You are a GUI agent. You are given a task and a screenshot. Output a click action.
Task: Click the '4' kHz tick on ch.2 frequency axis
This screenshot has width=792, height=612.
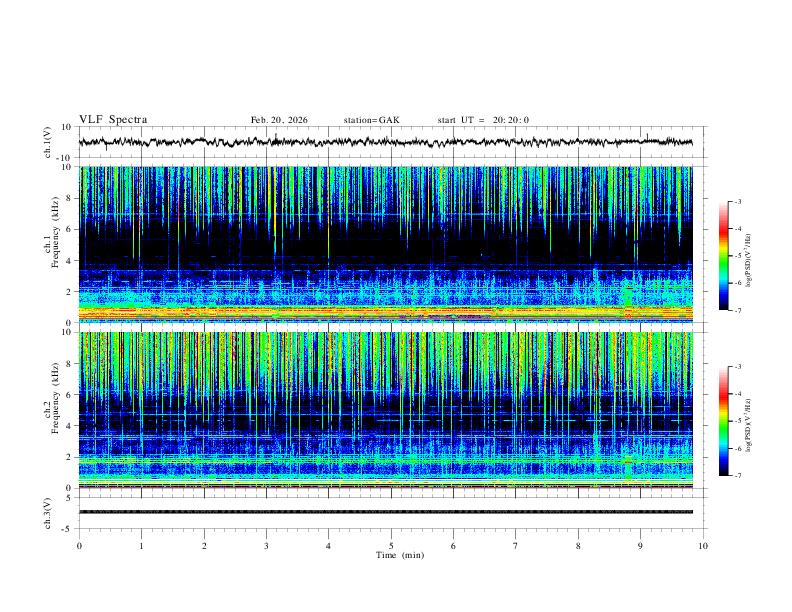69,426
